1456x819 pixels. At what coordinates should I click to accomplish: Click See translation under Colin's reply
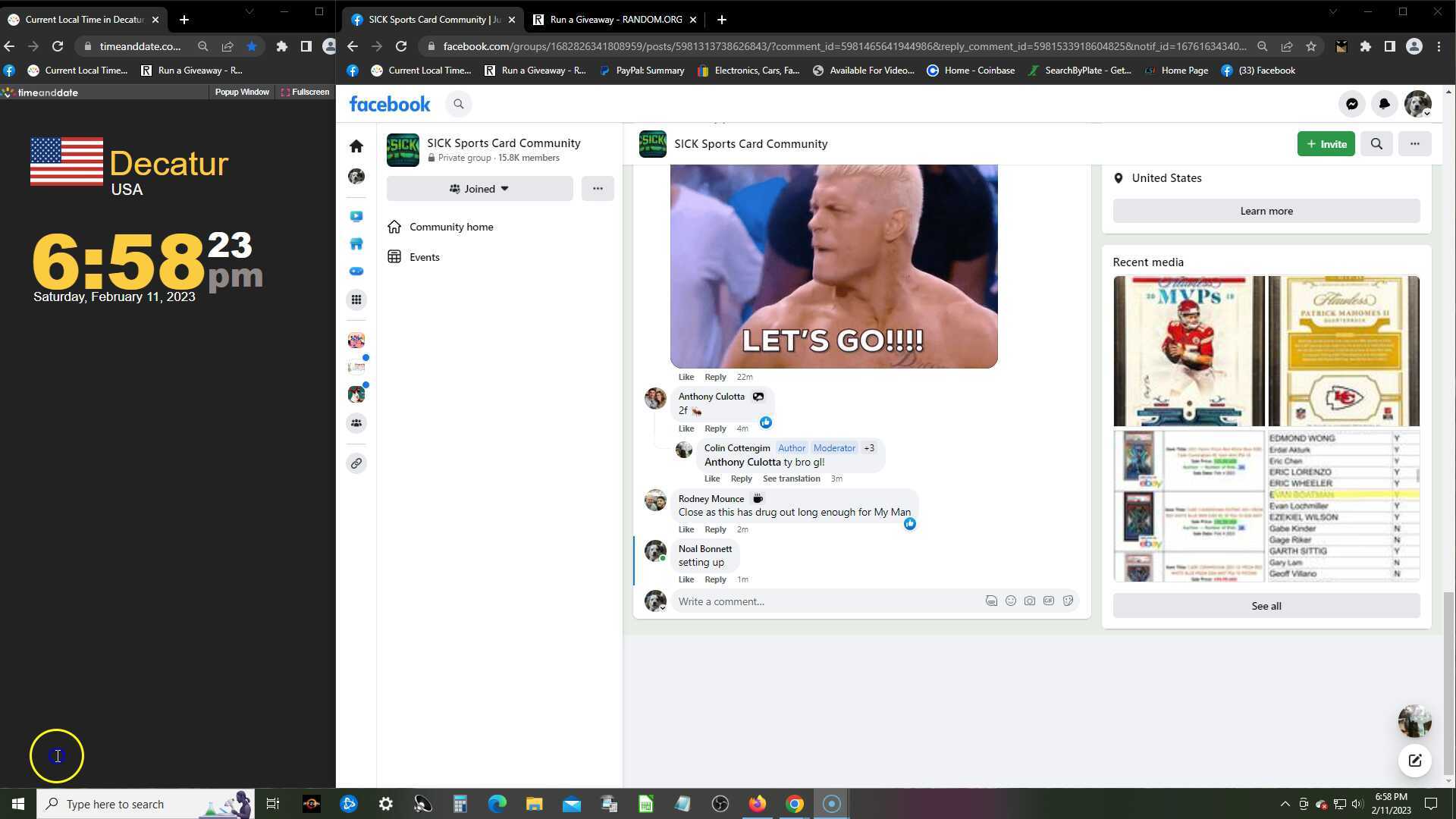click(791, 479)
